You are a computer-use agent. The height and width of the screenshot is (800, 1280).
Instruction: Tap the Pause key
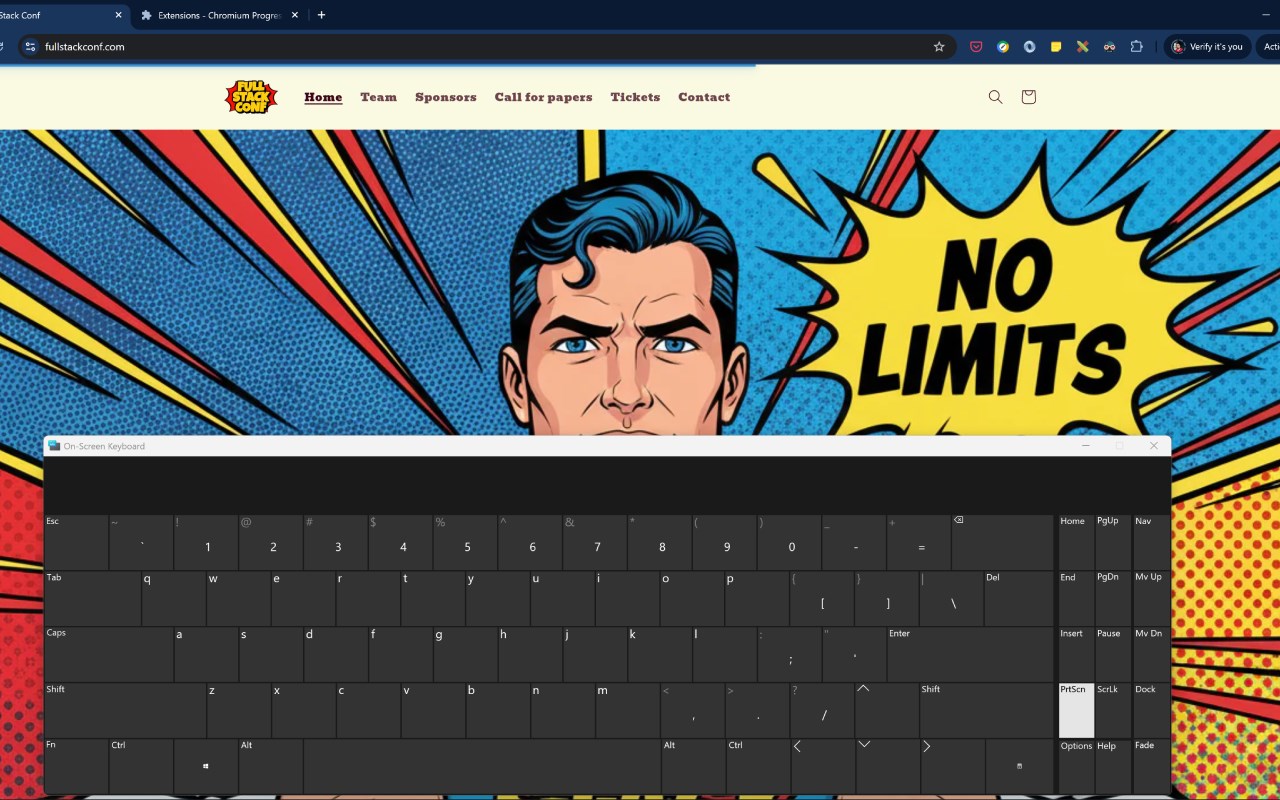point(1113,654)
